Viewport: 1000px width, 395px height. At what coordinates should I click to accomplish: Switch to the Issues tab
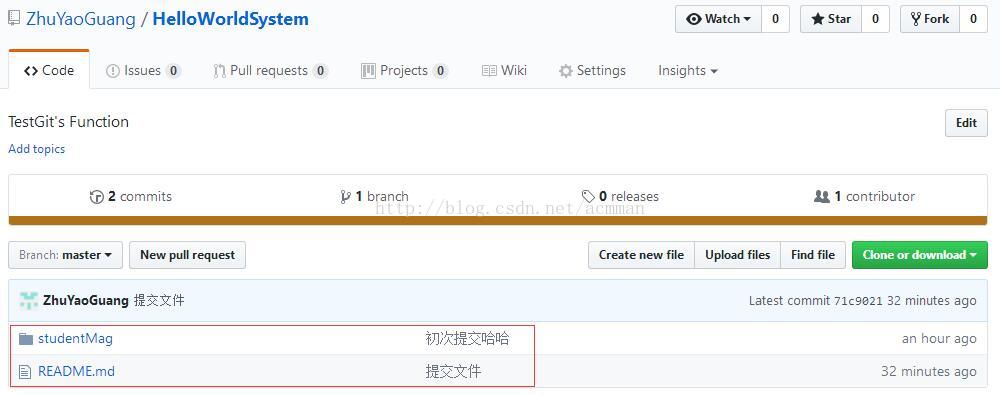(143, 70)
